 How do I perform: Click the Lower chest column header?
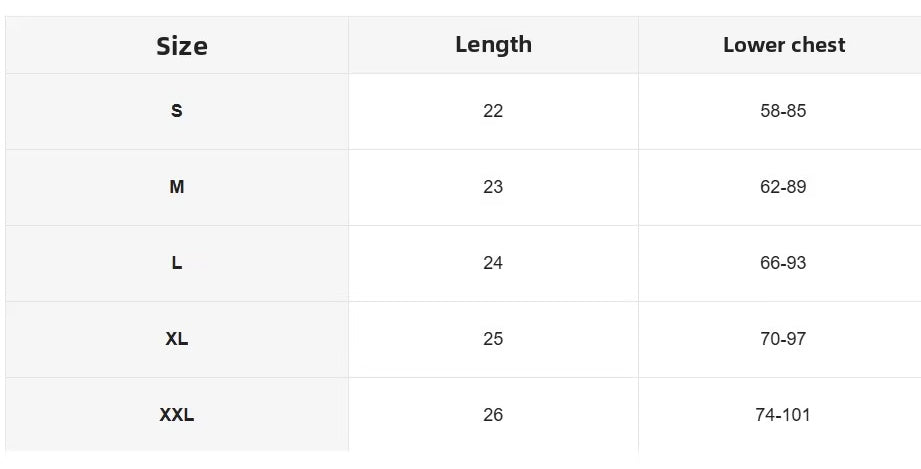(x=783, y=45)
